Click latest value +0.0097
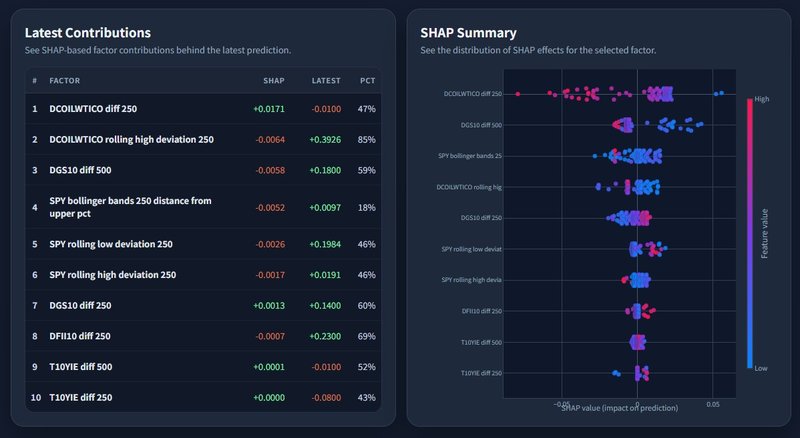Viewport: 800px width, 438px height. [x=325, y=207]
